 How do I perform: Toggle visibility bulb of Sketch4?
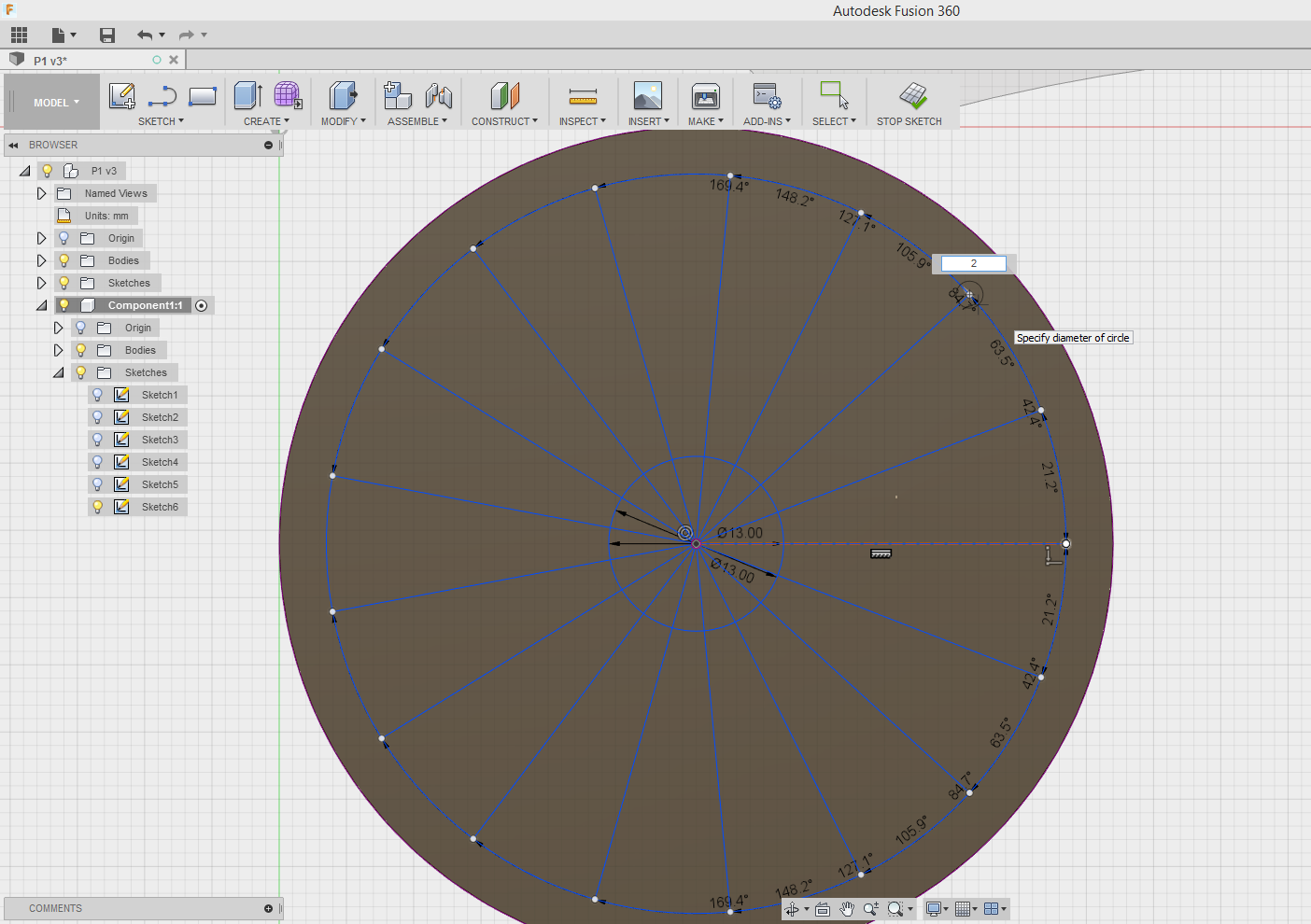[98, 462]
